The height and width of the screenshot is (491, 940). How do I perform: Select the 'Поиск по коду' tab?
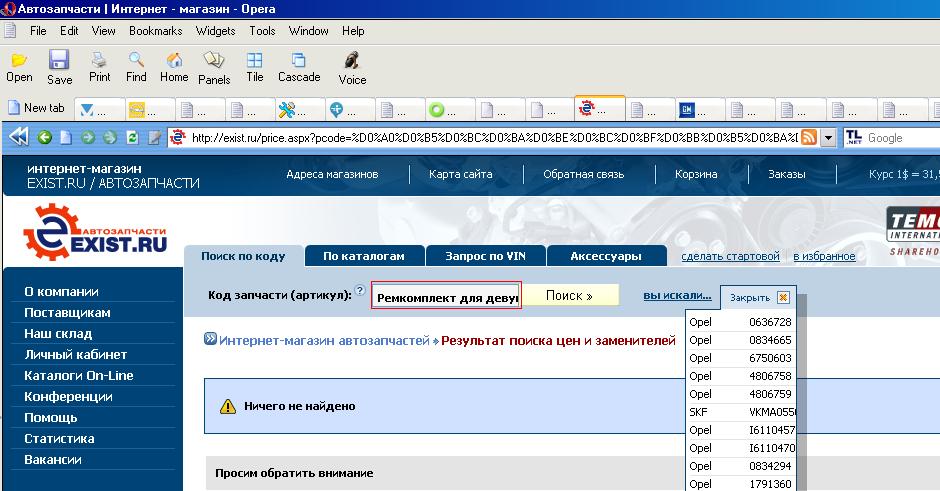243,256
